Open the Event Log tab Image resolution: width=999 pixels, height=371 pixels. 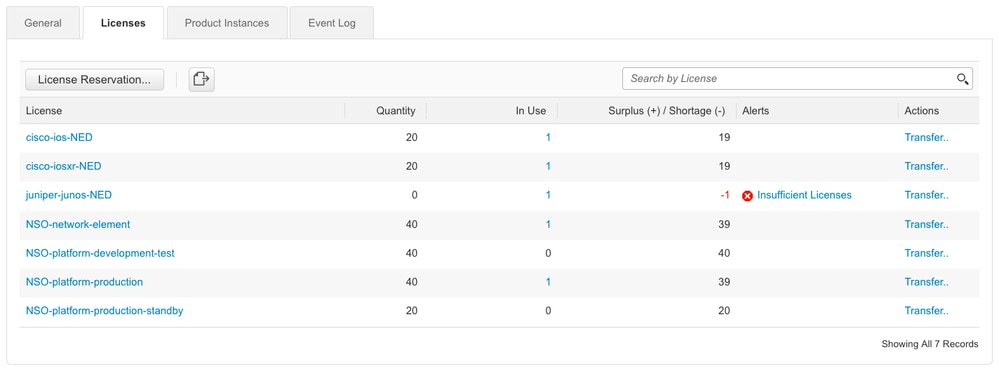331,23
